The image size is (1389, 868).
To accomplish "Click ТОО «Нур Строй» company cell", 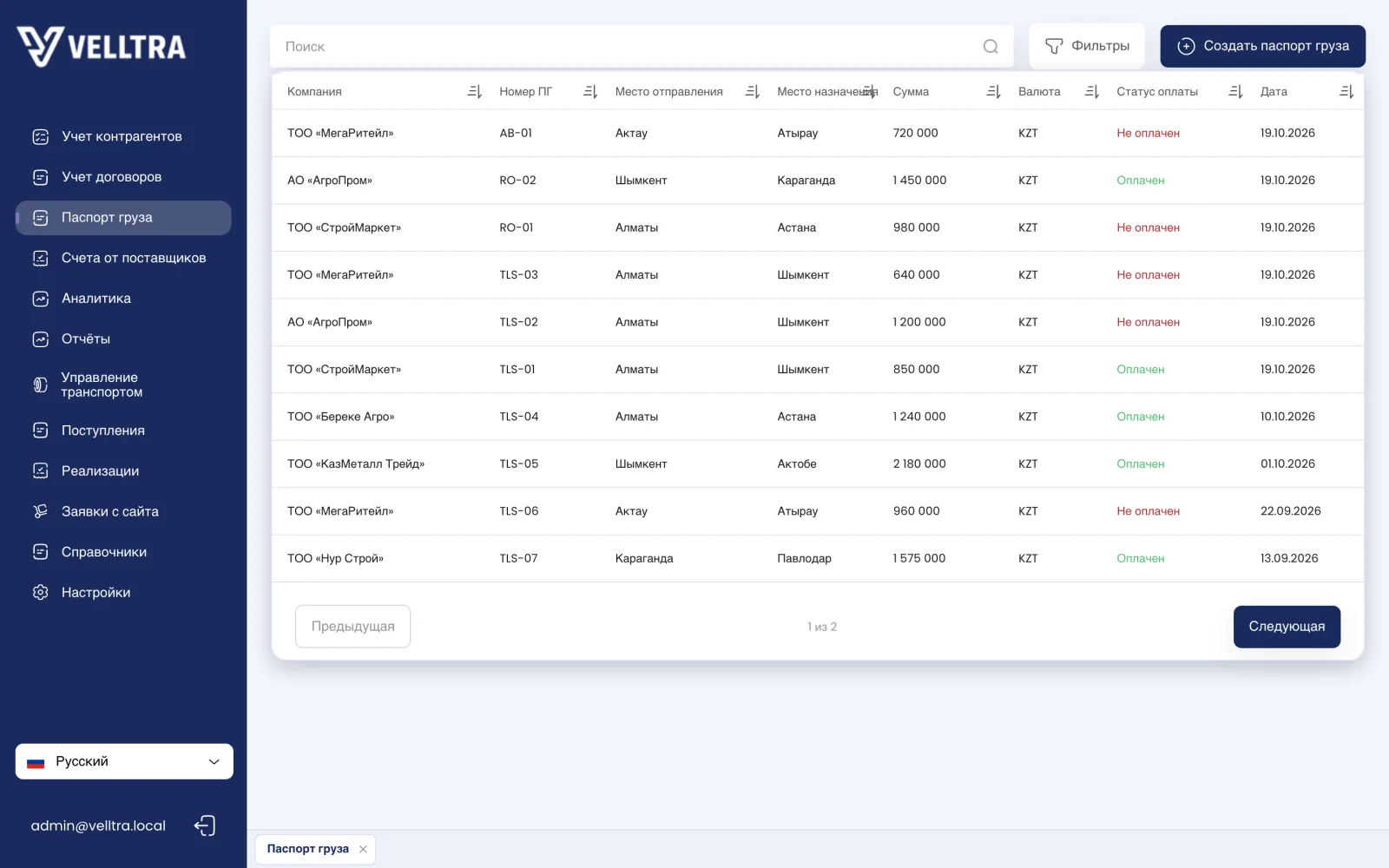I will click(x=335, y=558).
